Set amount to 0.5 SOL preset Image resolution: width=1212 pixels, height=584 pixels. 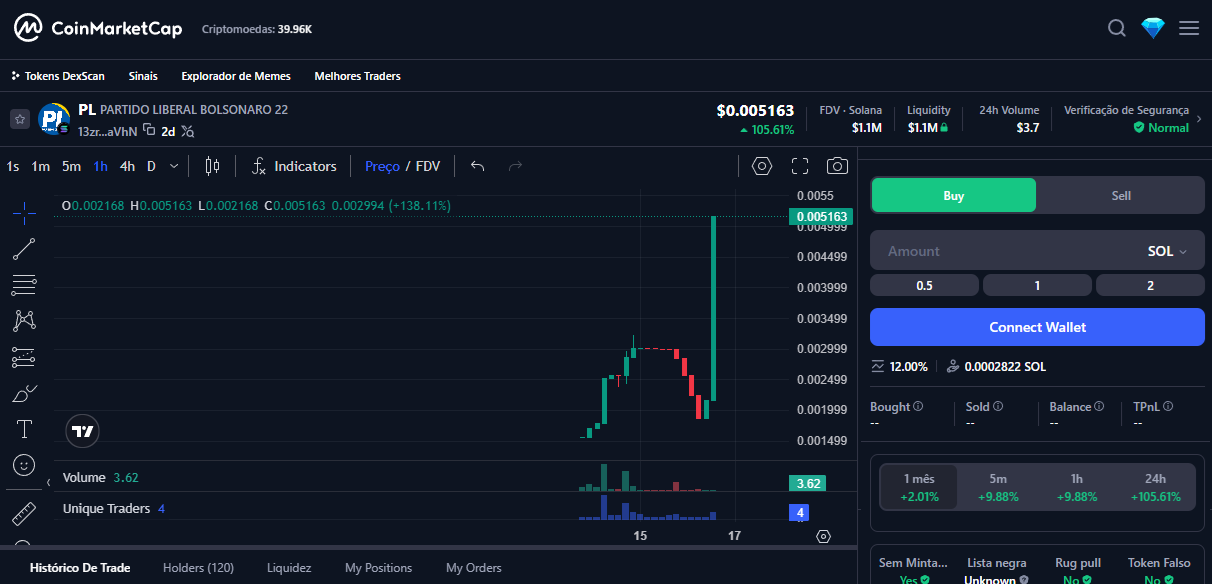click(924, 285)
